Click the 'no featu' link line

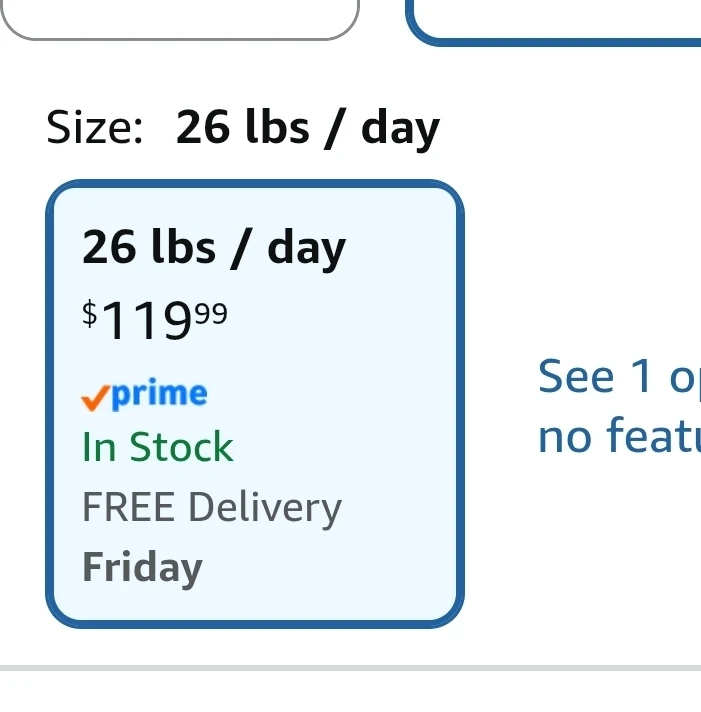(619, 436)
